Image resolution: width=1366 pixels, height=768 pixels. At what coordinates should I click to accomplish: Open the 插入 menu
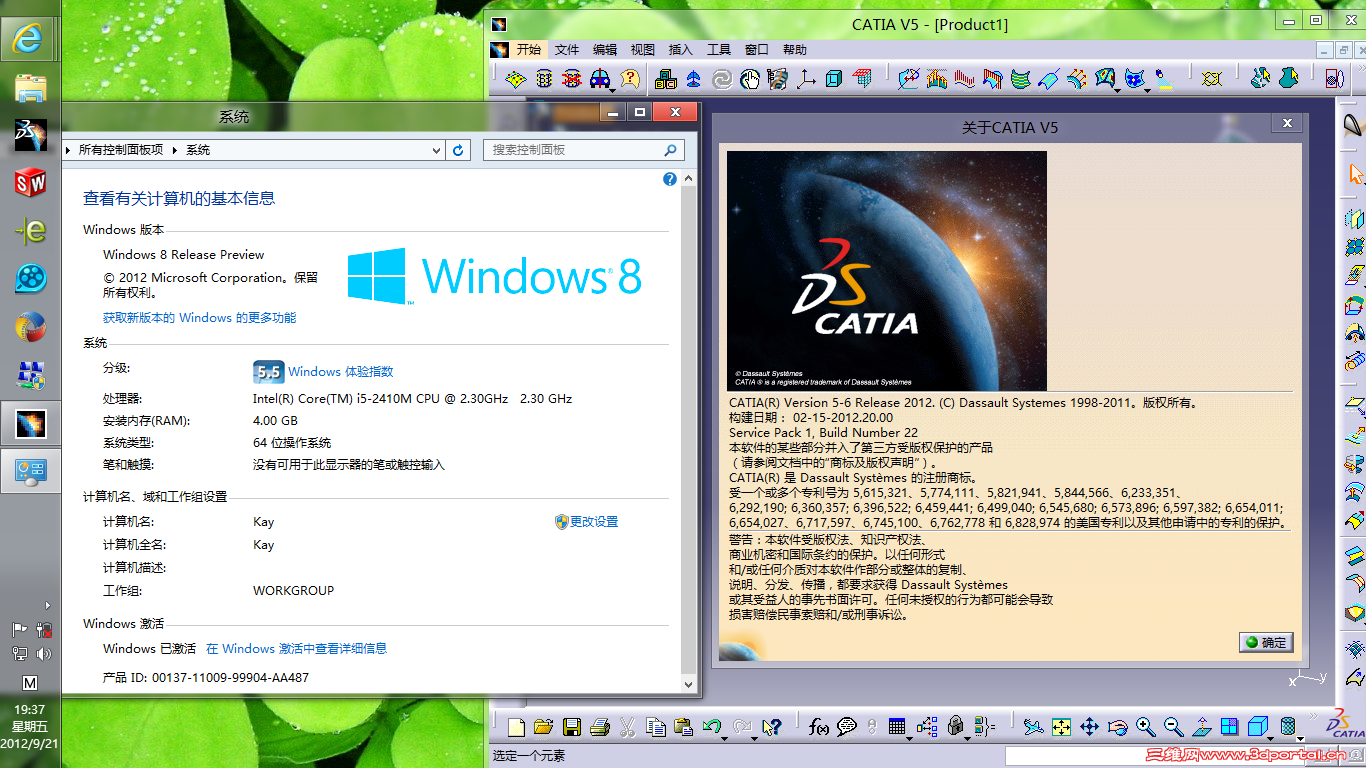[681, 50]
